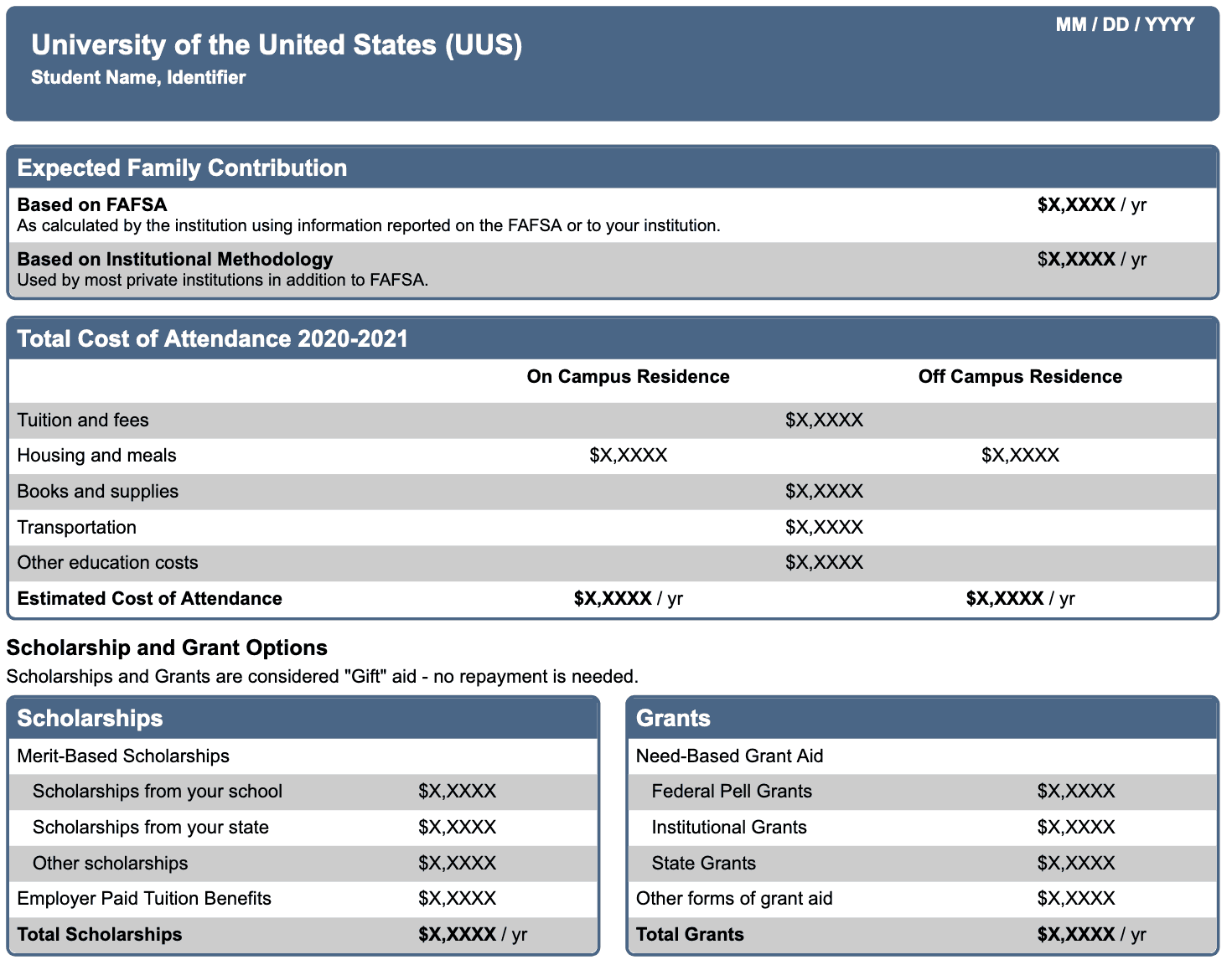
Task: Click the Scholarships from your state label
Action: point(151,828)
